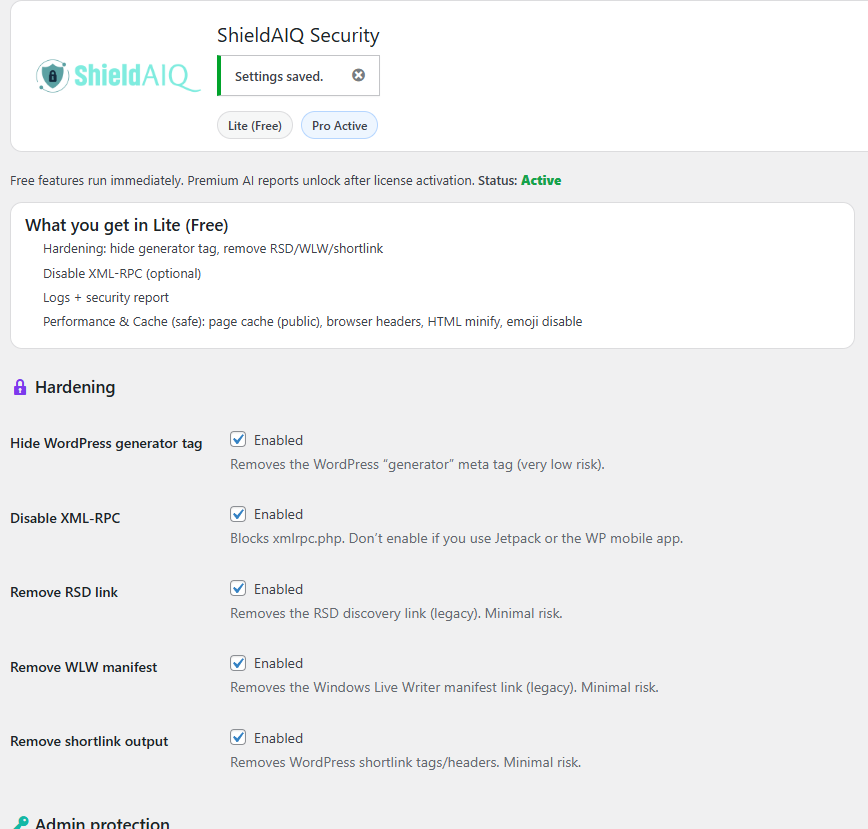Select the ShieldAIQ Security title

[x=298, y=35]
